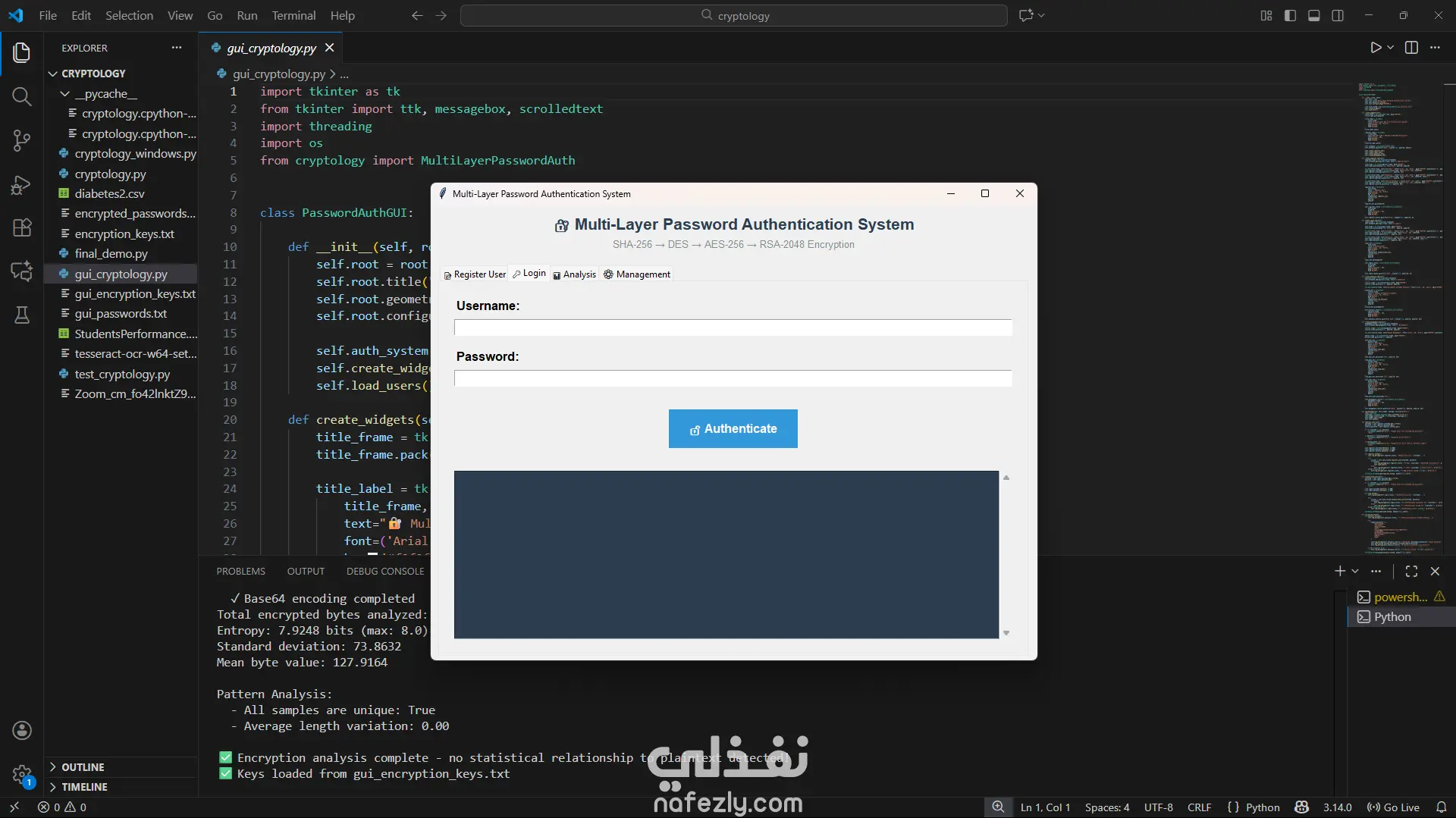Open the chat dropdown chevron in title bar
The width and height of the screenshot is (1456, 818).
(1041, 15)
